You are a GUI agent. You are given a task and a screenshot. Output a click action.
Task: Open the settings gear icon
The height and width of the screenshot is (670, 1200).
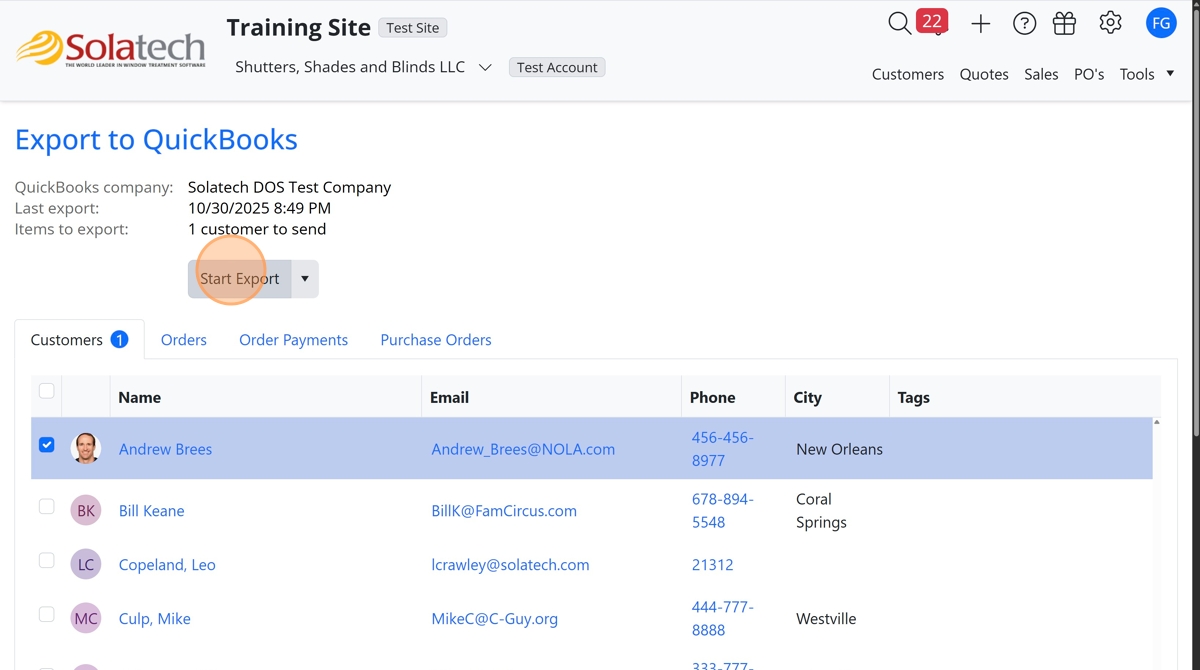coord(1110,23)
